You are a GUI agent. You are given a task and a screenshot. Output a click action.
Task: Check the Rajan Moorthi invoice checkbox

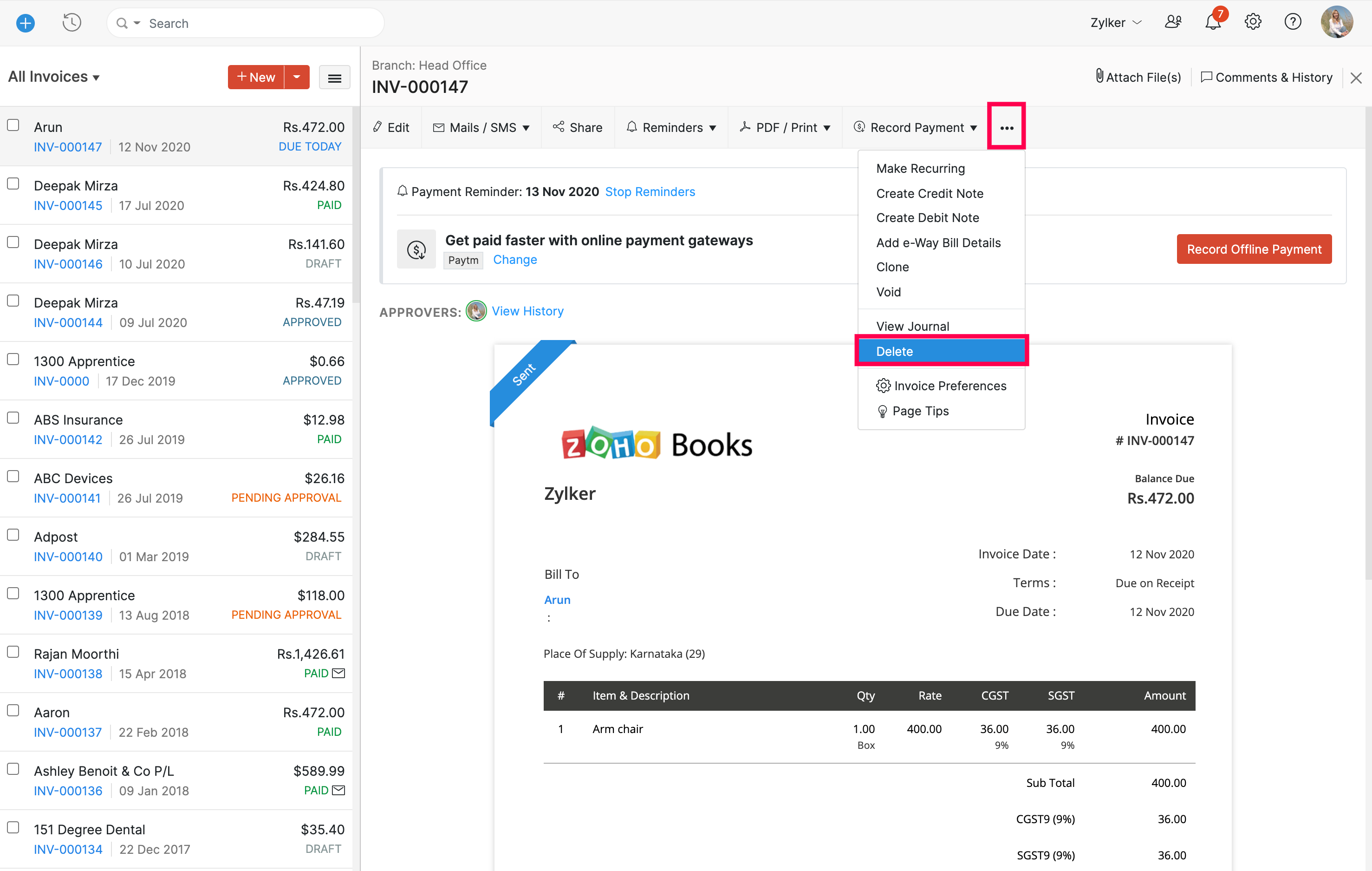click(13, 652)
